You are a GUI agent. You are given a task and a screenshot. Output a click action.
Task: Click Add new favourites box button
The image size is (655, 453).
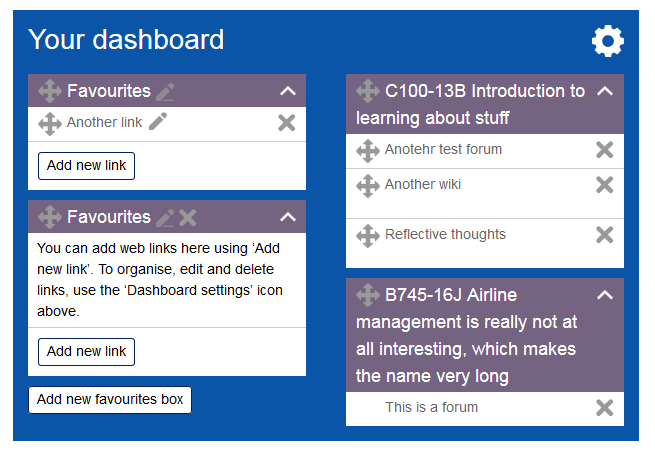tap(110, 400)
